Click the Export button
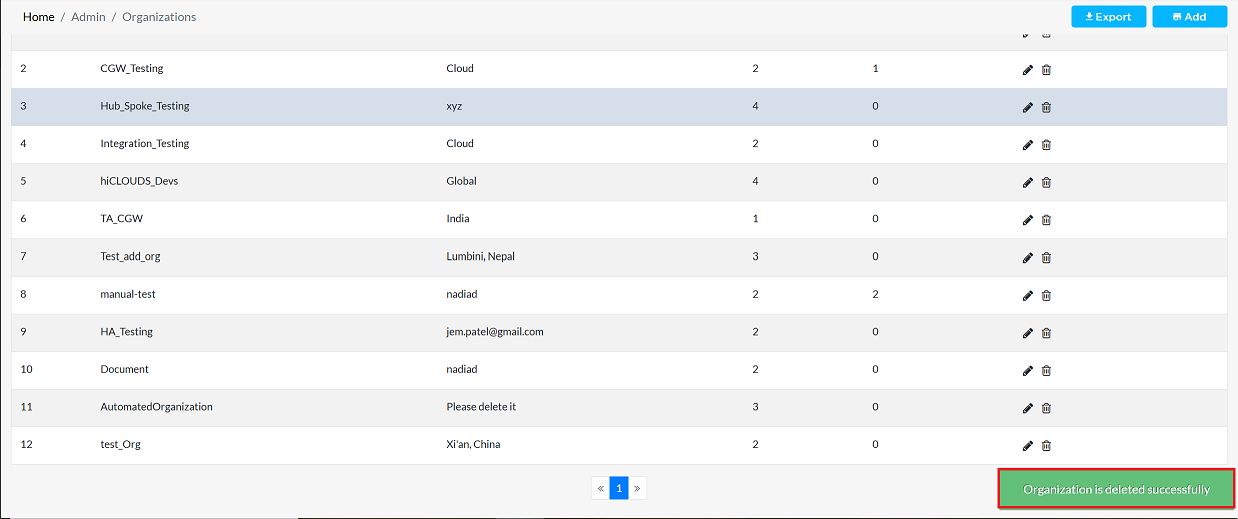1238x519 pixels. coord(1108,17)
